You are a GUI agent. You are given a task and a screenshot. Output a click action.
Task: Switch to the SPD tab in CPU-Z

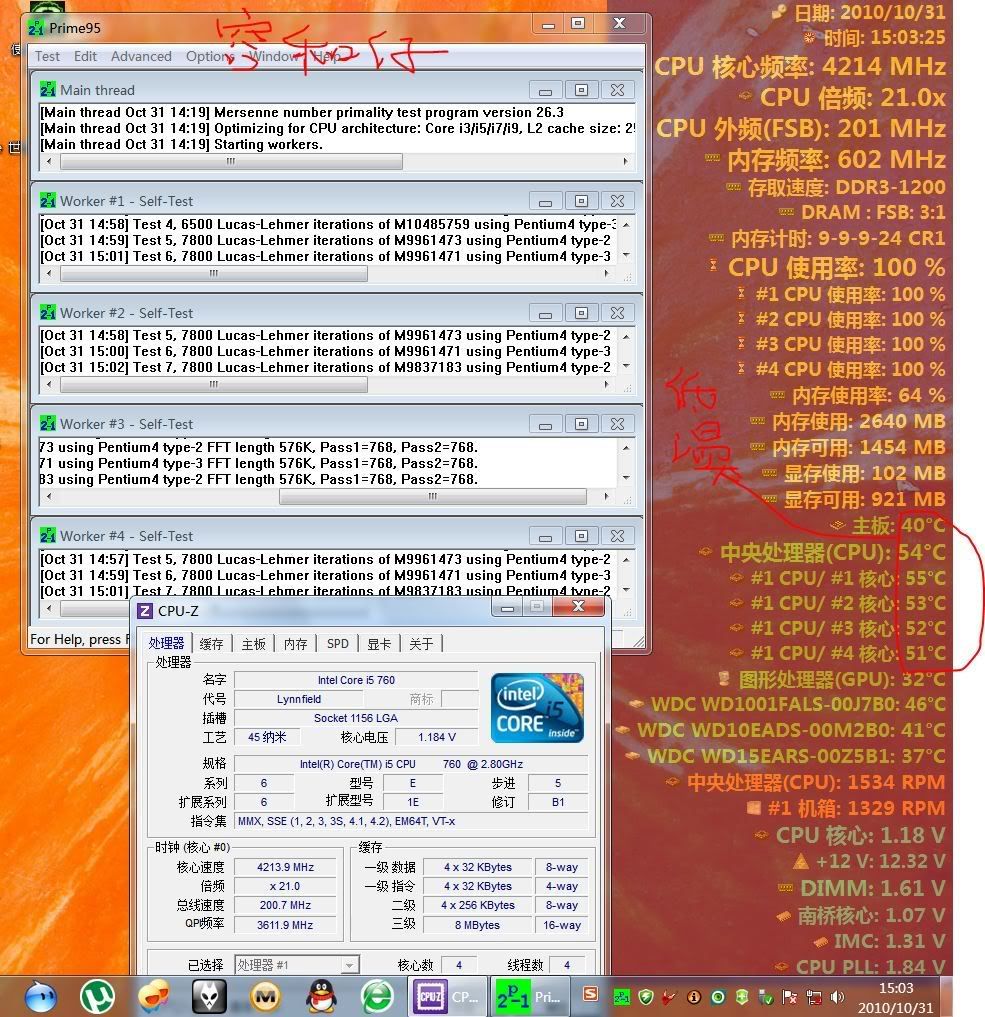tap(338, 644)
